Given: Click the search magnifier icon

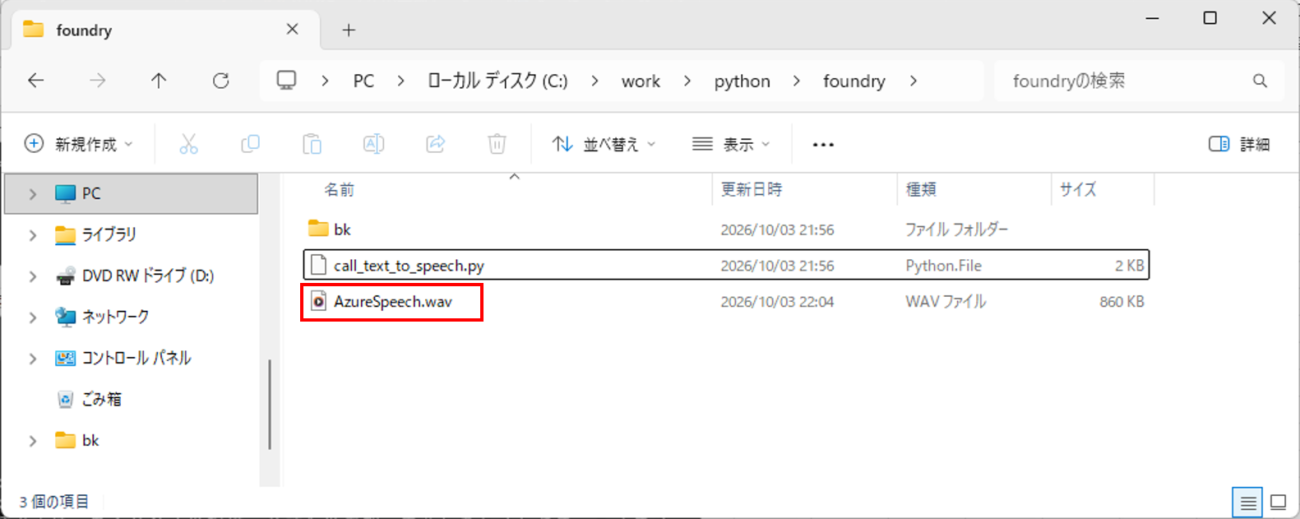Looking at the screenshot, I should tap(1260, 81).
